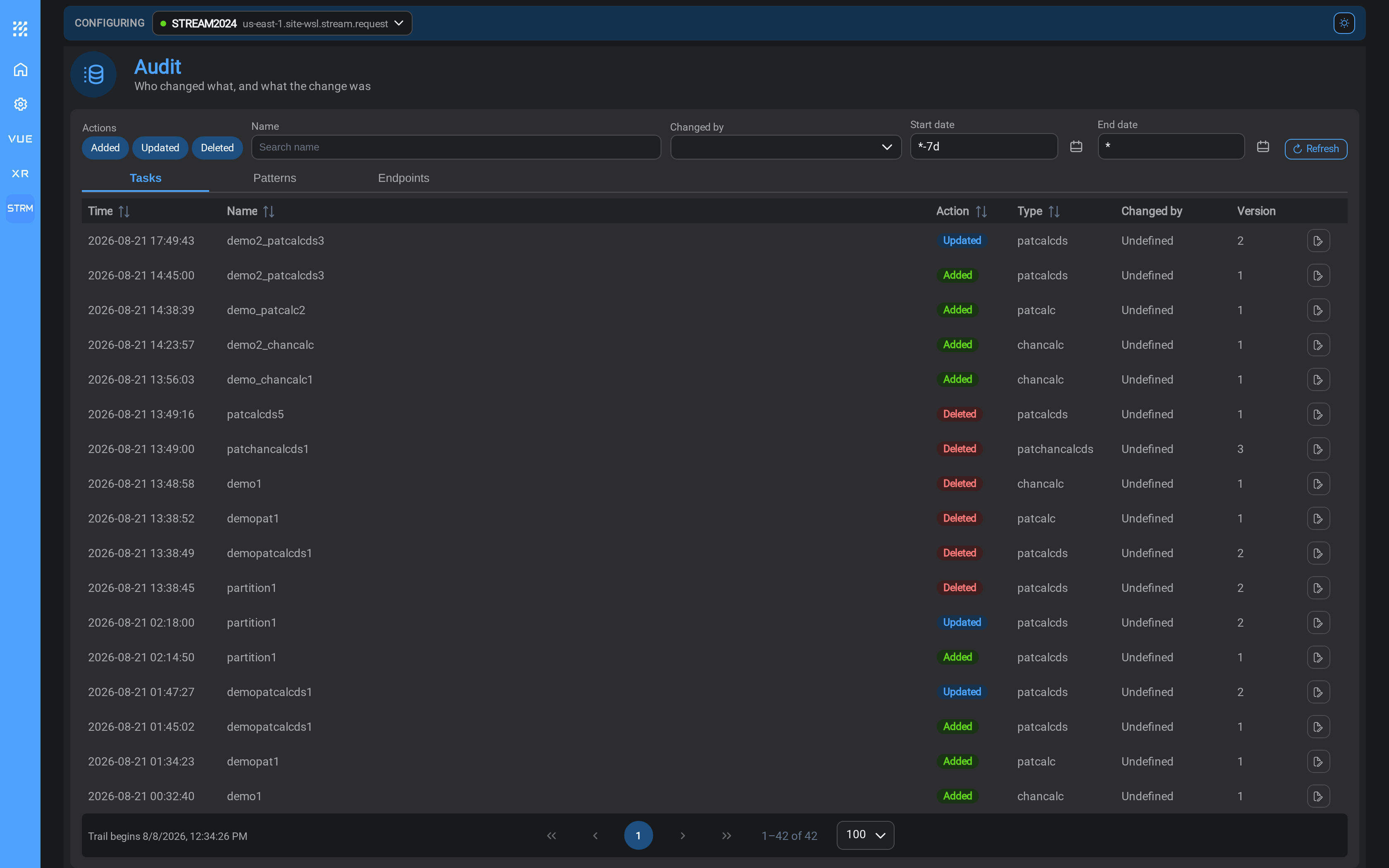The height and width of the screenshot is (868, 1389).
Task: View details of partition1 Updated row
Action: pyautogui.click(x=1318, y=623)
